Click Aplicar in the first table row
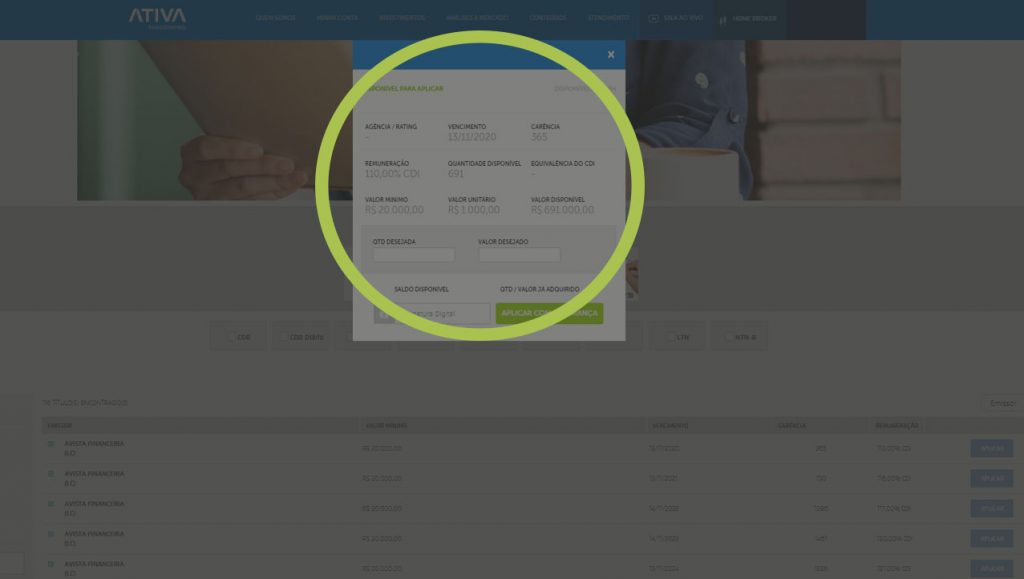 (x=991, y=448)
